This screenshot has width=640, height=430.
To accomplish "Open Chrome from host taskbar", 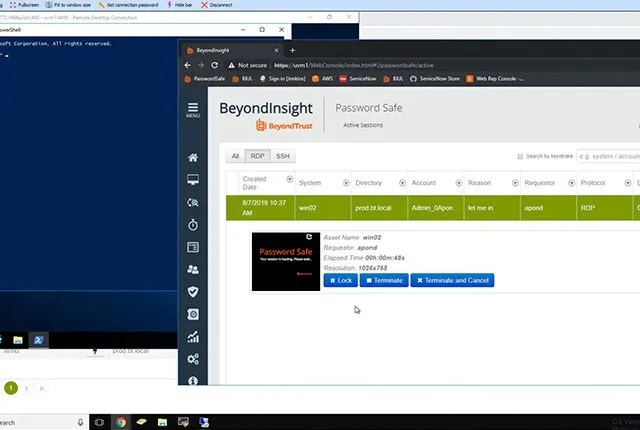I will [121, 422].
